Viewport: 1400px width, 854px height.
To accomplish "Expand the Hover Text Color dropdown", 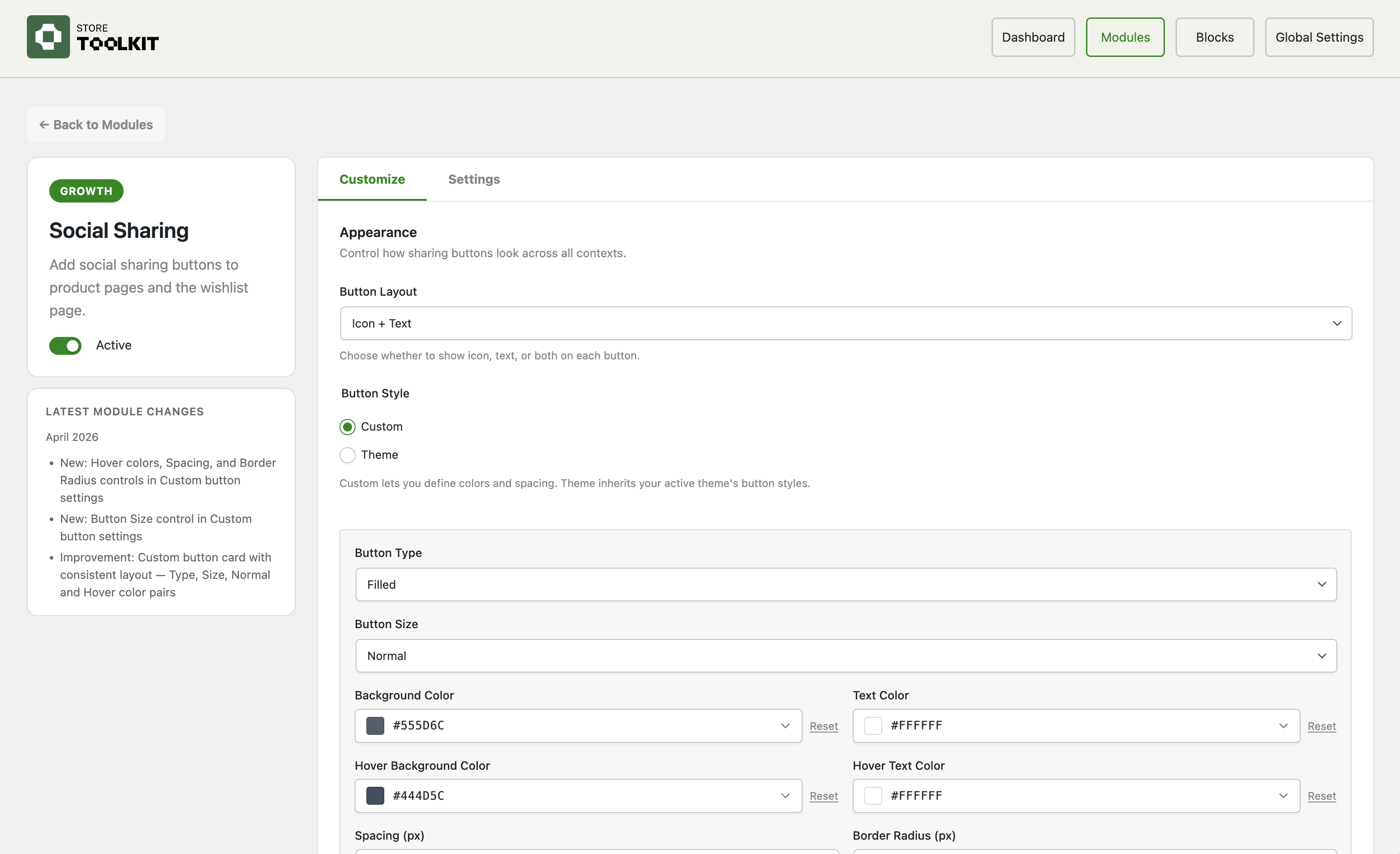I will (x=1283, y=795).
